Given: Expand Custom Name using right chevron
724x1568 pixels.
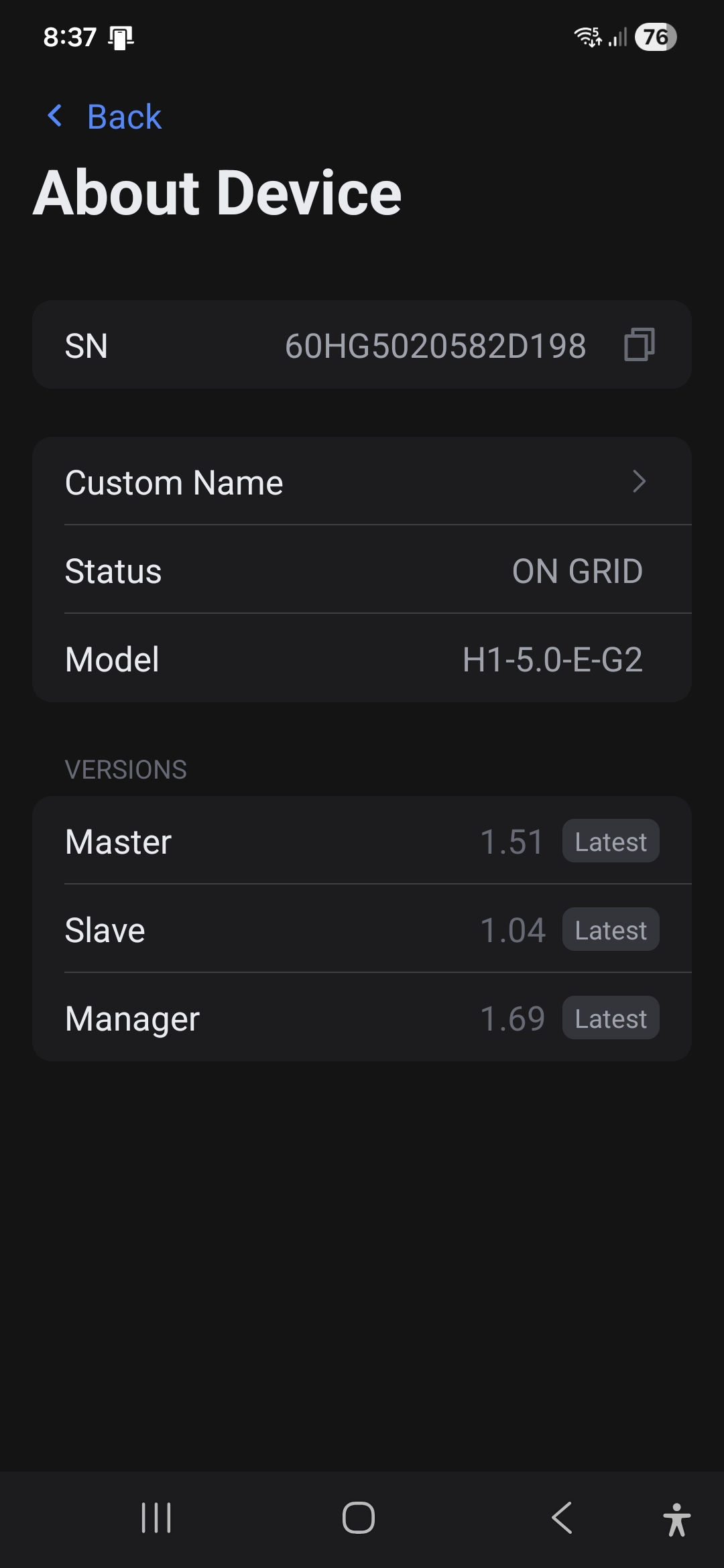Looking at the screenshot, I should tap(639, 482).
